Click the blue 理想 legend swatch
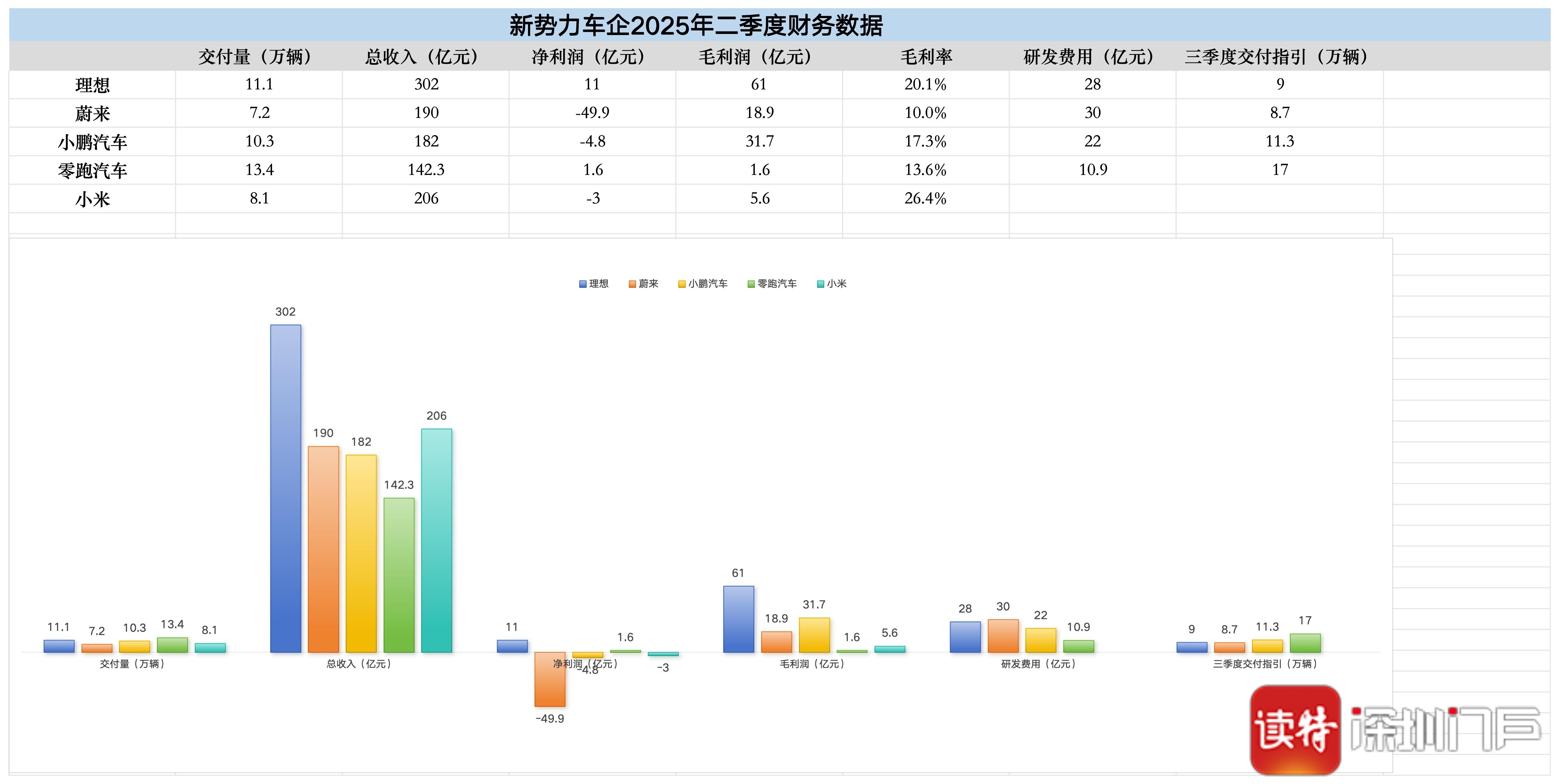The height and width of the screenshot is (784, 1559). click(x=583, y=284)
